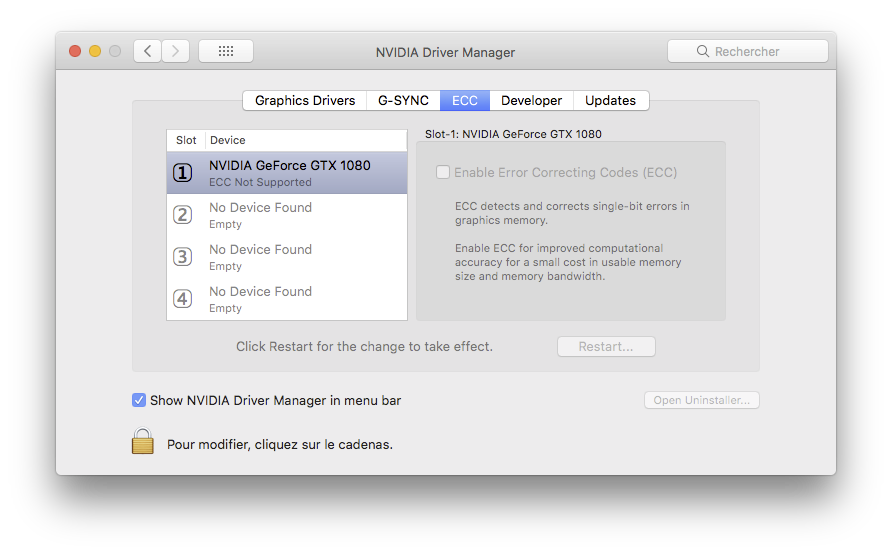
Task: Click the padlock icon to unlock settings
Action: point(143,442)
